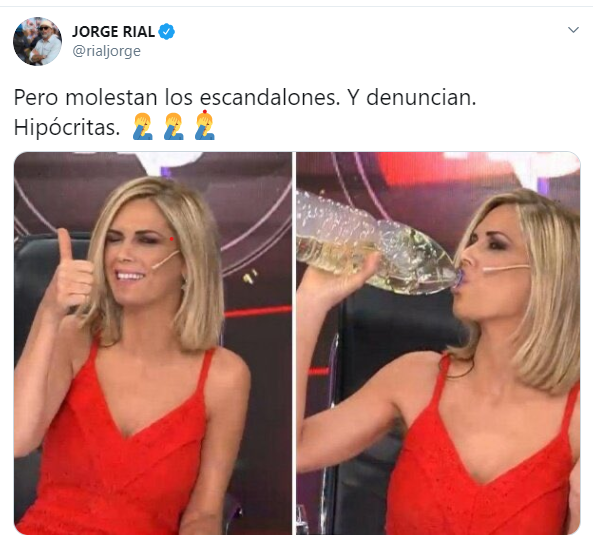The image size is (593, 535).
Task: Open the right photo with the bottle
Action: click(x=438, y=343)
